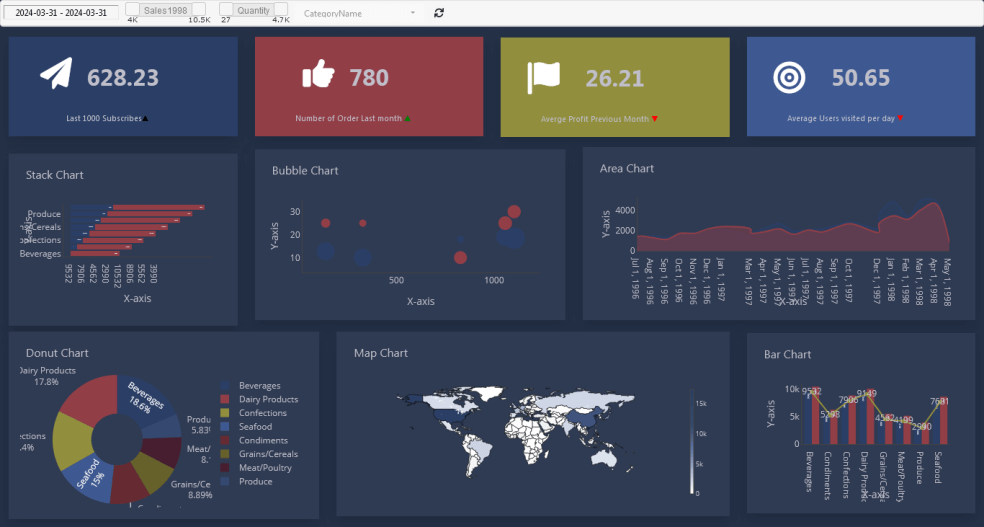Click the 780 orders value
Screen dimensions: 984x527
[369, 78]
